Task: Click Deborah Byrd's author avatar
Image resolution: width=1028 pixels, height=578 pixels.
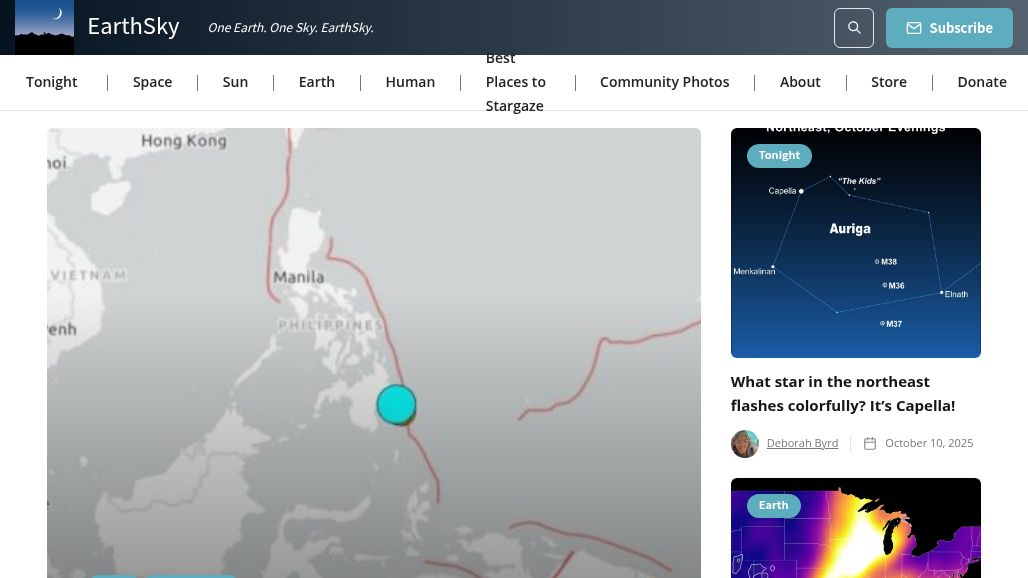Action: tap(744, 443)
